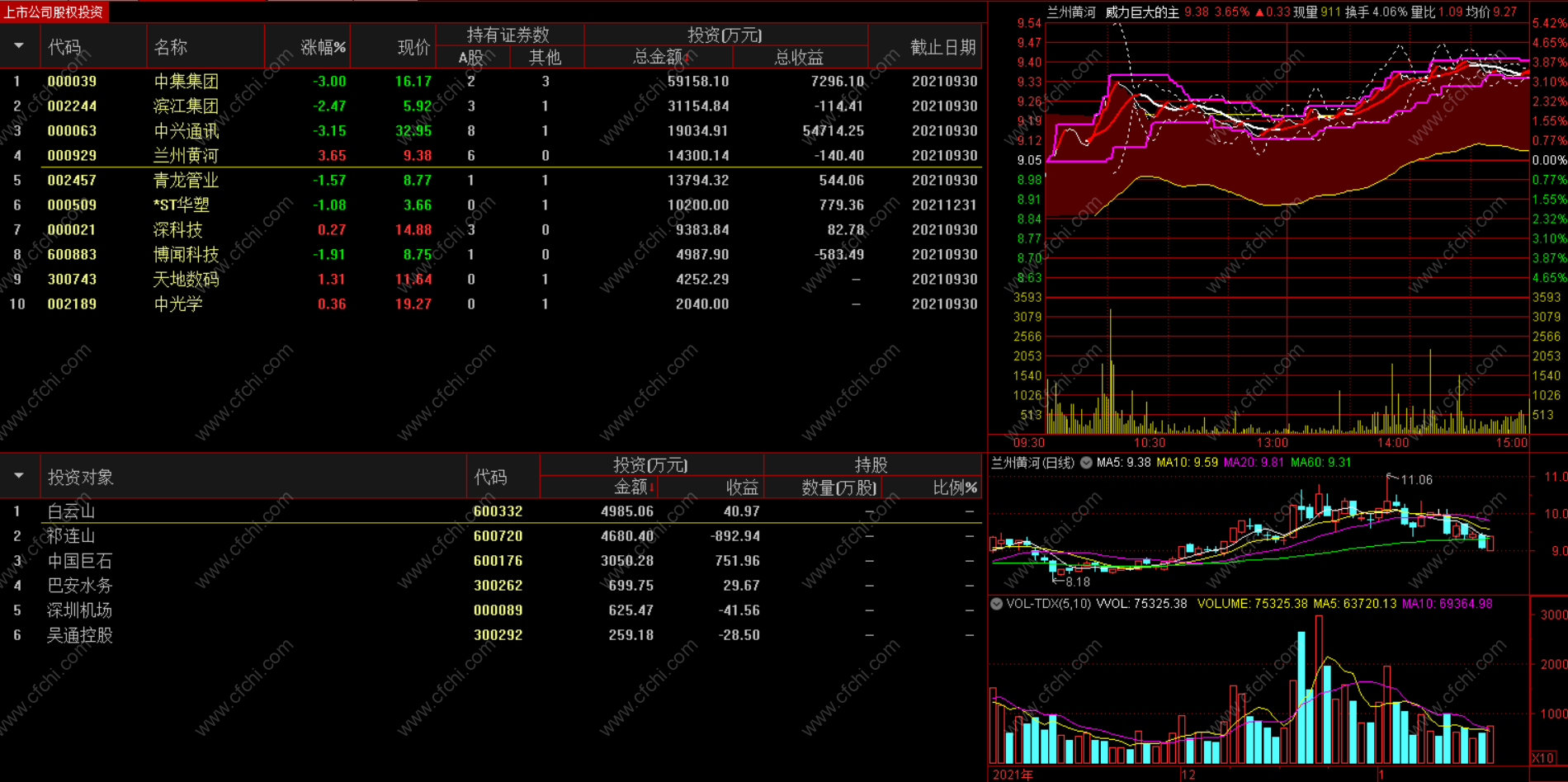Click investment code 600332
The height and width of the screenshot is (782, 1568).
pos(498,511)
